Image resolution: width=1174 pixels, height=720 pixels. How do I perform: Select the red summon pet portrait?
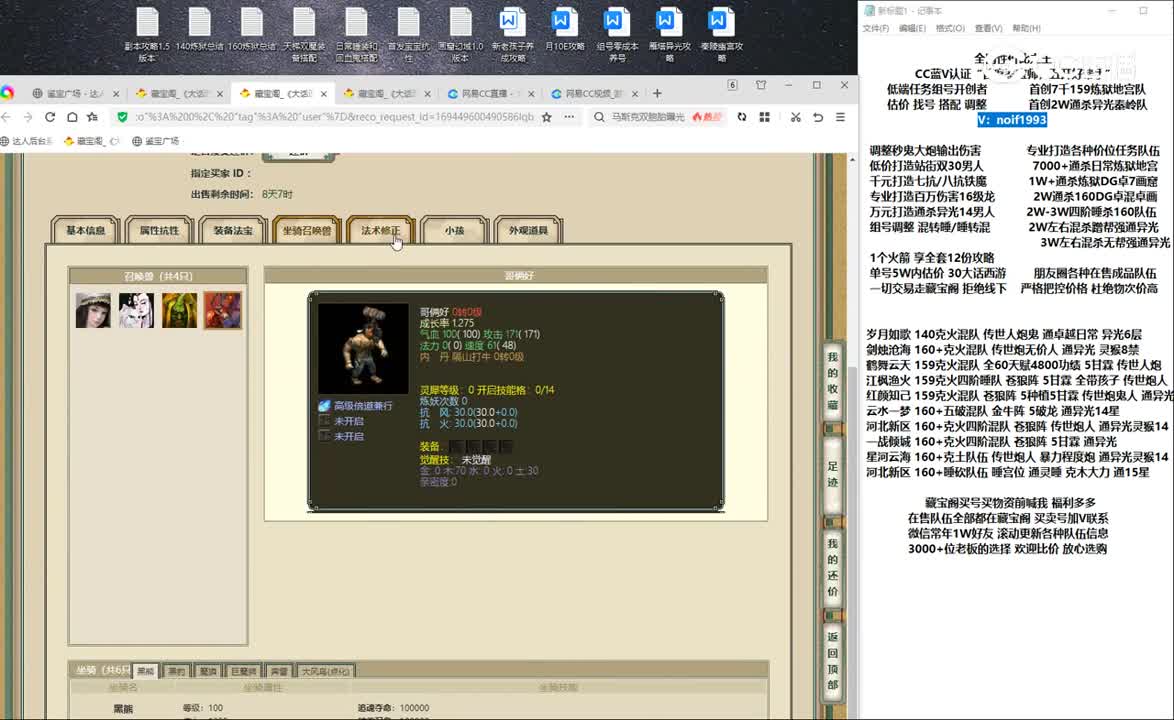[x=223, y=310]
